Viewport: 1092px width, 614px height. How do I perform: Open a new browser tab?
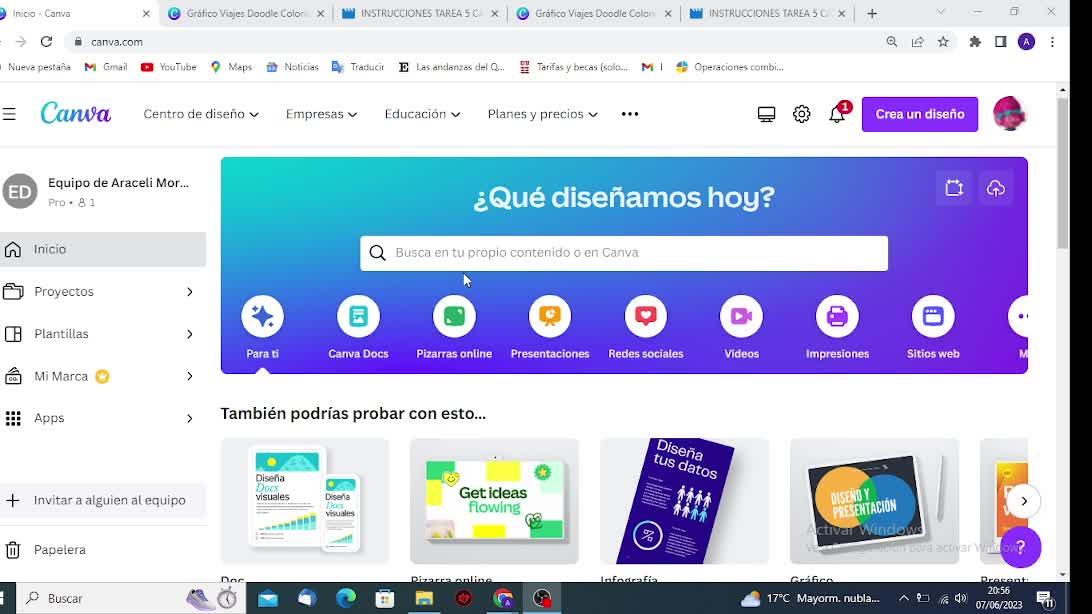pyautogui.click(x=872, y=13)
